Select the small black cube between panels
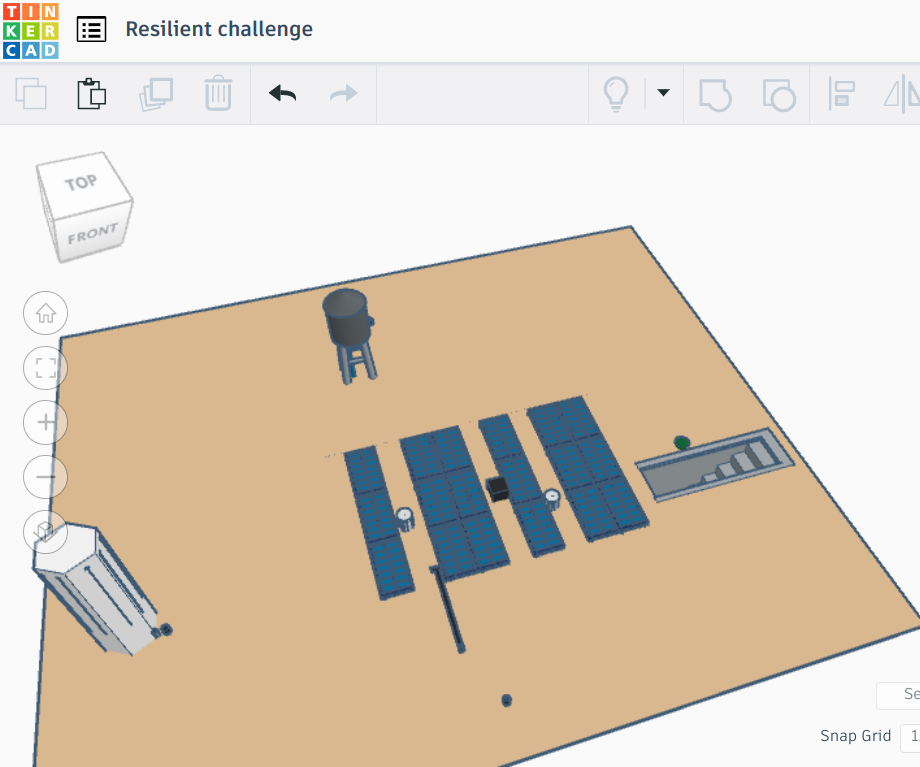 [498, 489]
